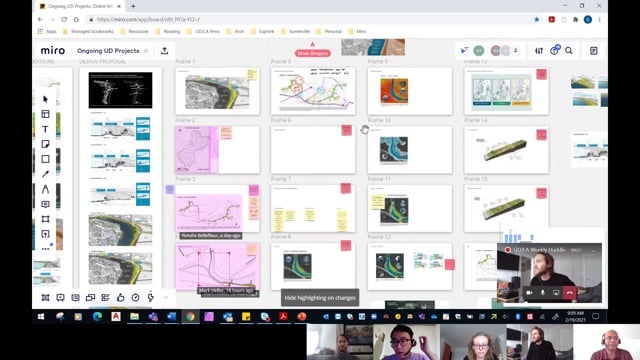Image resolution: width=640 pixels, height=360 pixels.
Task: Open the Chrome home page button
Action: coord(76,19)
